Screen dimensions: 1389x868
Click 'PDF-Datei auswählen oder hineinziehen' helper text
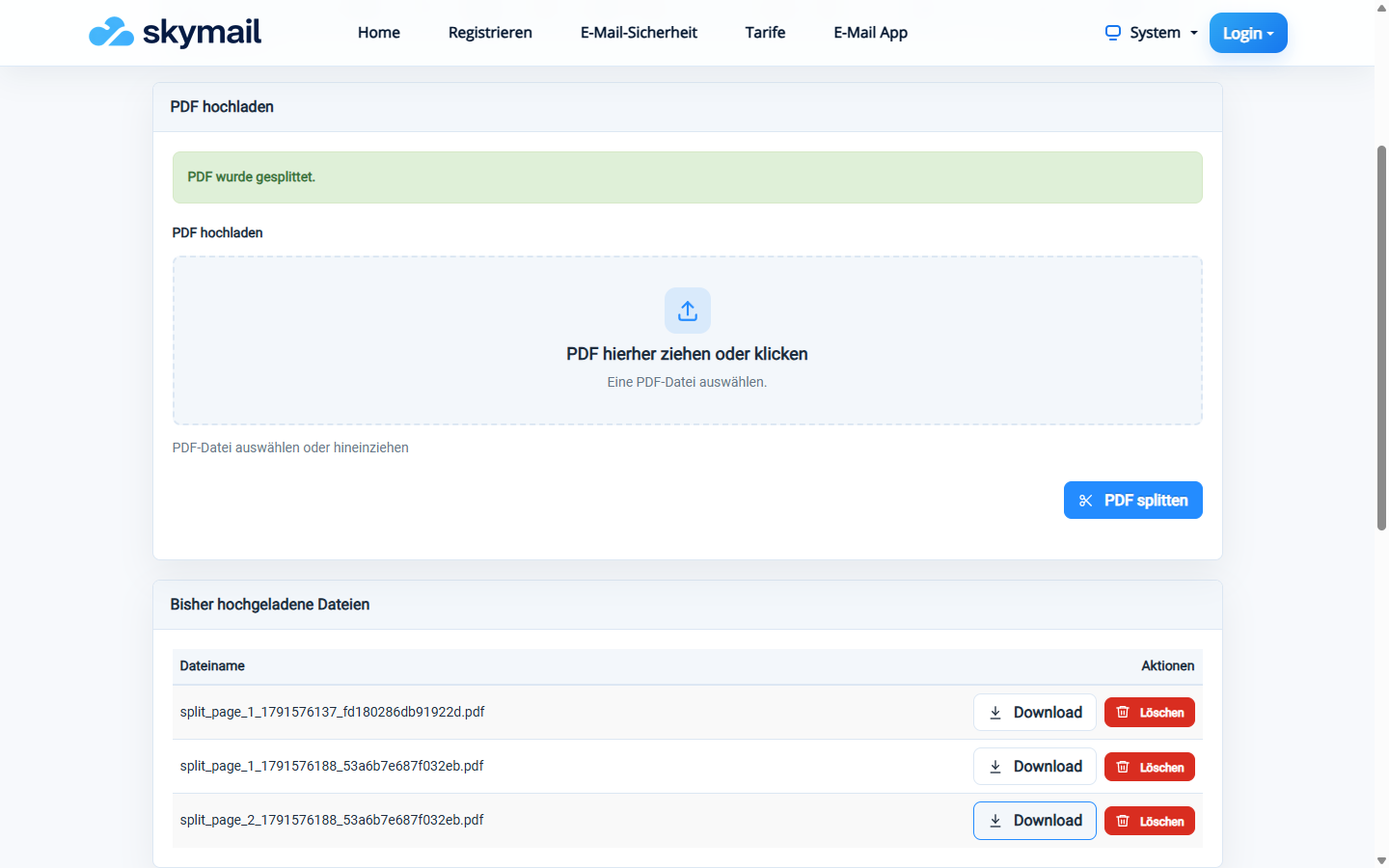(x=290, y=448)
